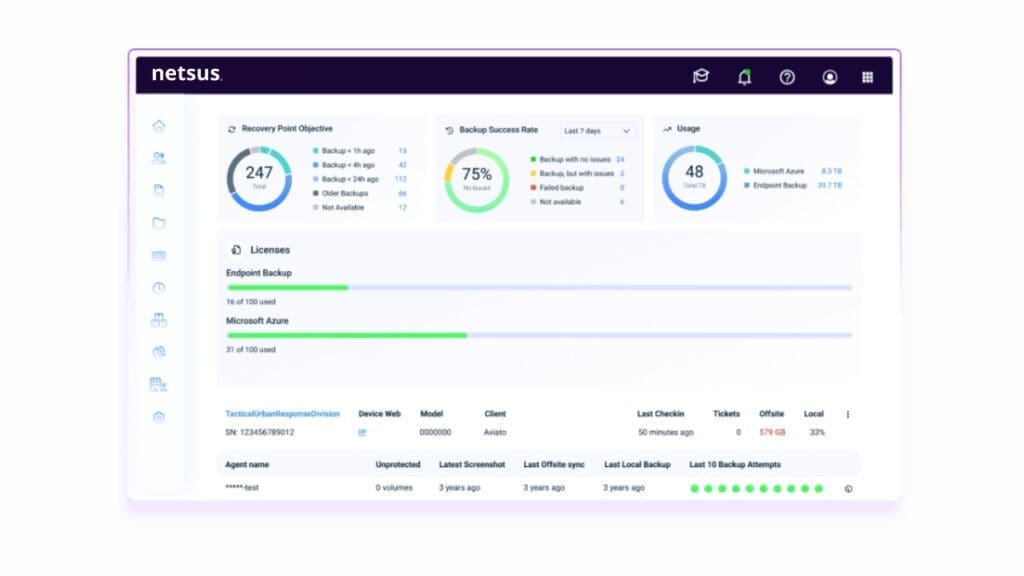Open the Last 7 days dropdown
Image resolution: width=1024 pixels, height=576 pixels.
(597, 131)
